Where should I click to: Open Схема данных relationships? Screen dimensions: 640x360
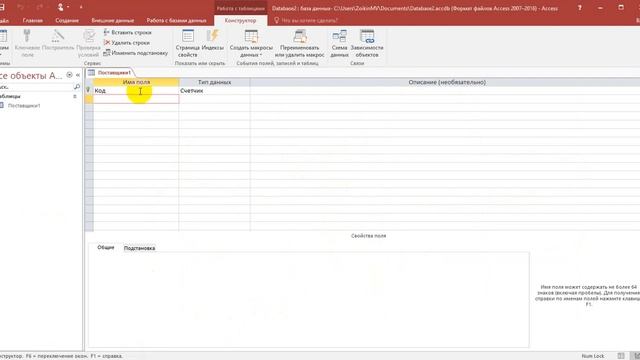339,43
